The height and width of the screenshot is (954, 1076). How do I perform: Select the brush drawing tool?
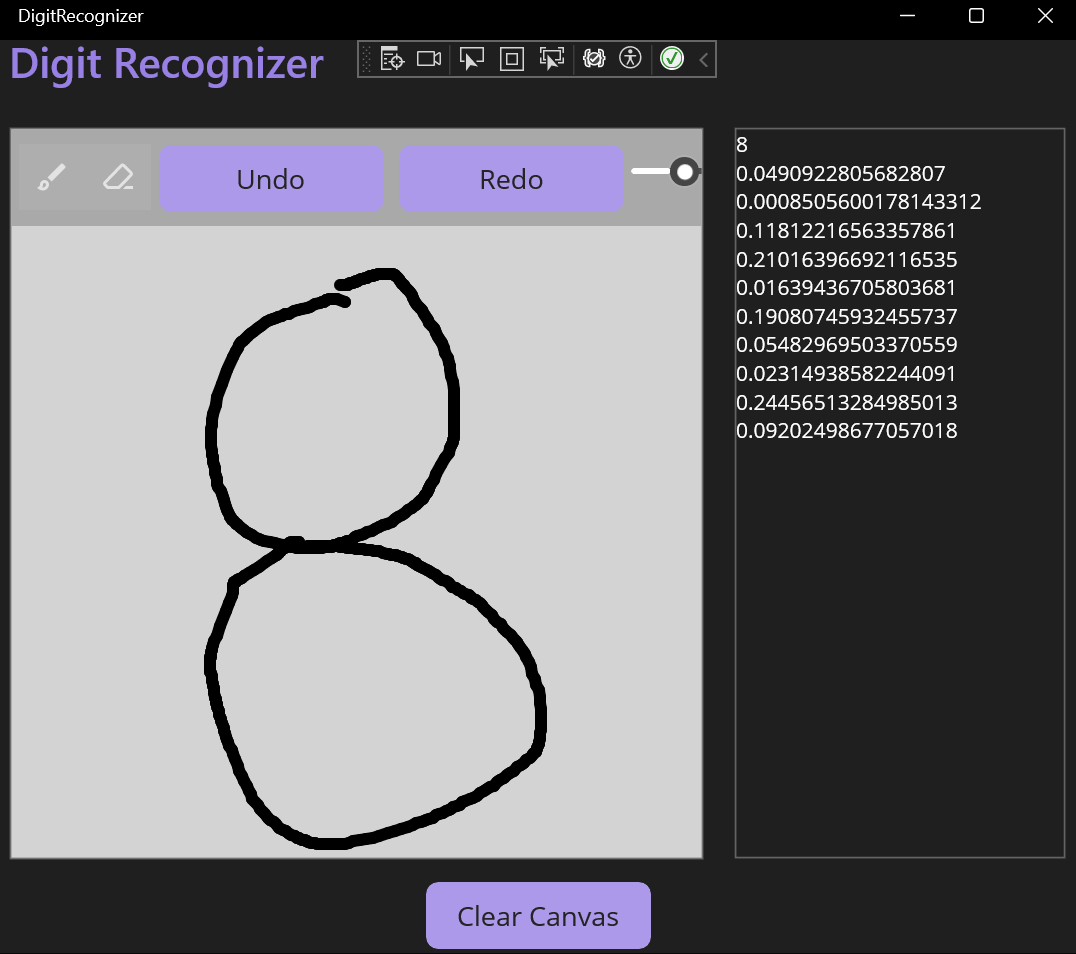(x=52, y=177)
